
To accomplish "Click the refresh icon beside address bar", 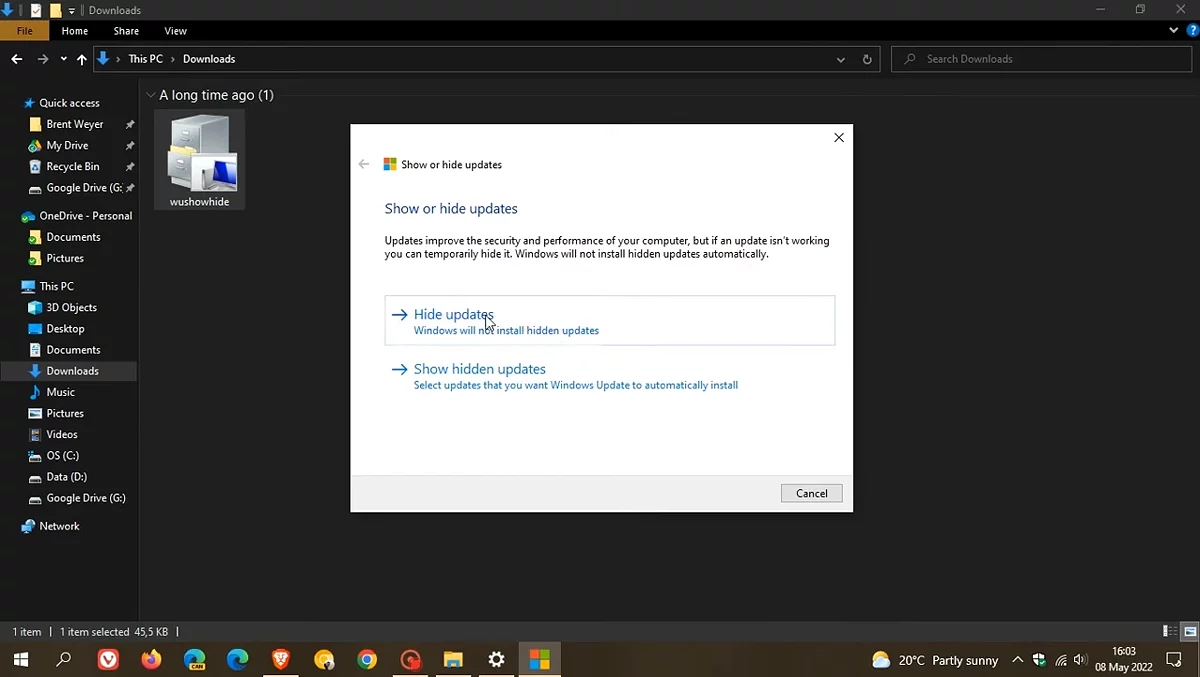I will (x=867, y=59).
